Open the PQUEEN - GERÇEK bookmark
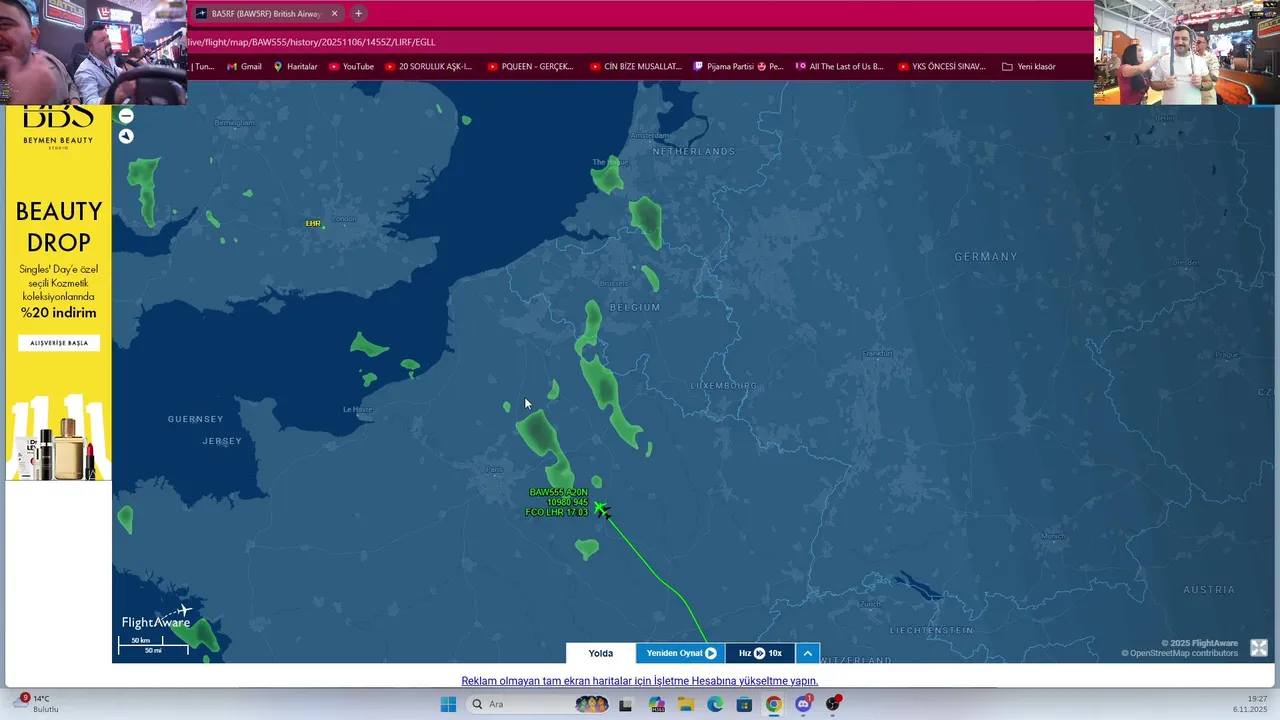The image size is (1280, 720). coord(530,67)
